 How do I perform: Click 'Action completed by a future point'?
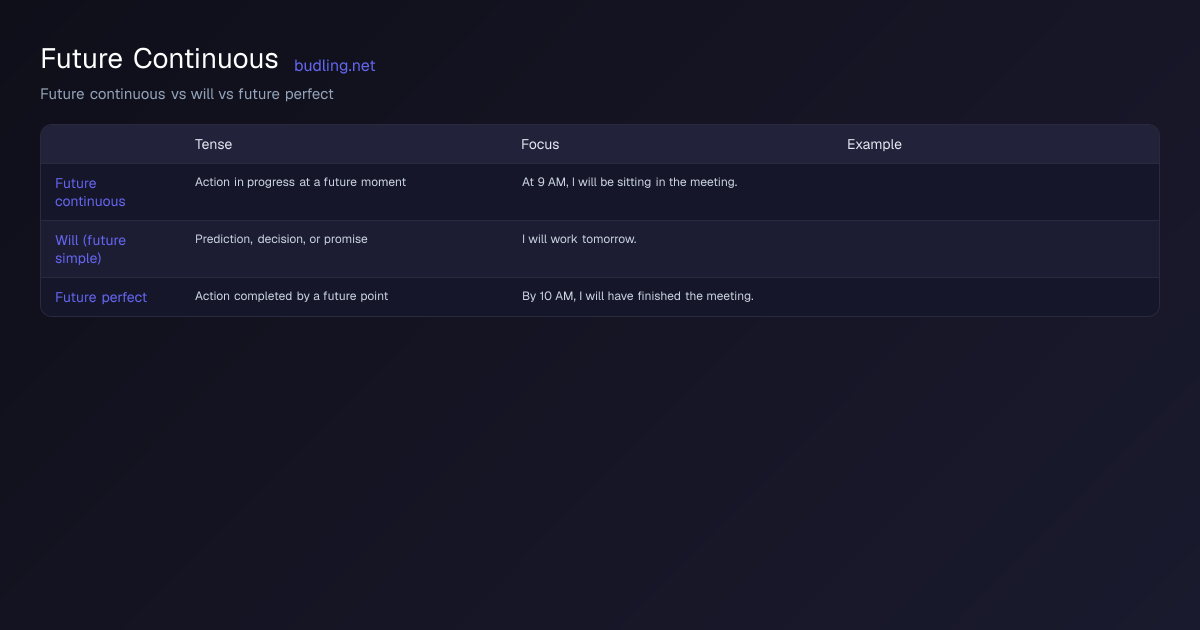(291, 296)
